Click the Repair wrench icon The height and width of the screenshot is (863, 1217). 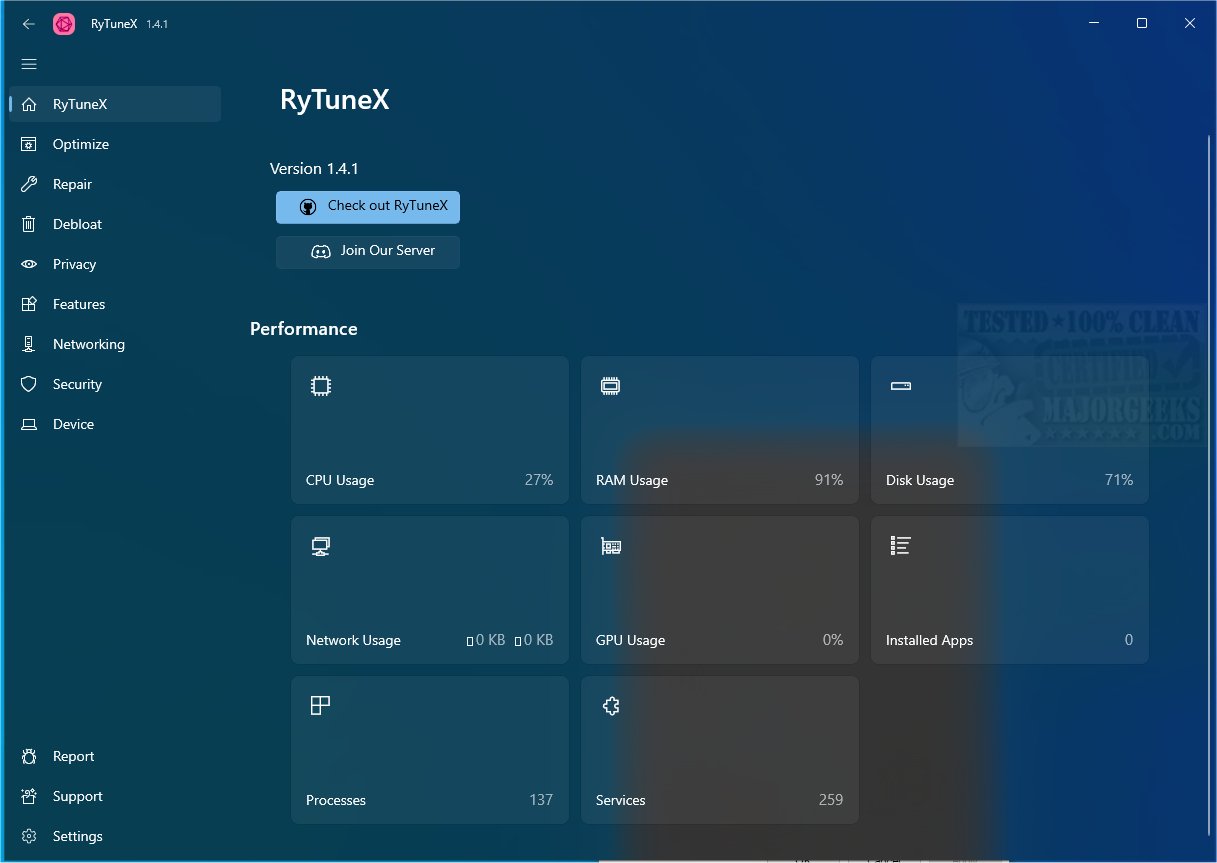point(30,184)
